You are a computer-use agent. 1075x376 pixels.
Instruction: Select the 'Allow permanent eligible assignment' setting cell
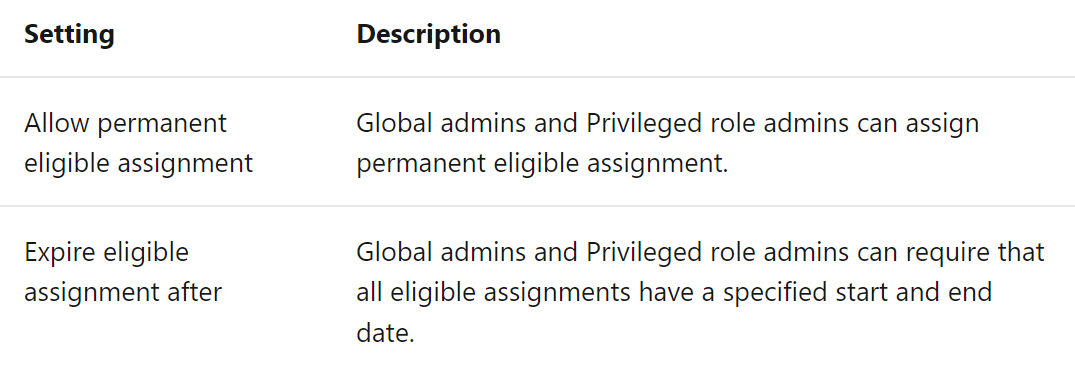tap(138, 143)
